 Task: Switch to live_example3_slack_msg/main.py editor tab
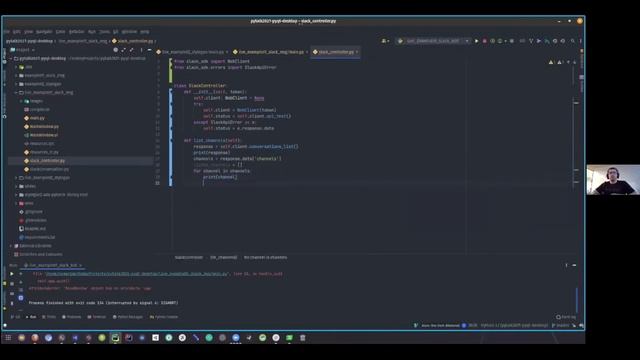click(271, 52)
